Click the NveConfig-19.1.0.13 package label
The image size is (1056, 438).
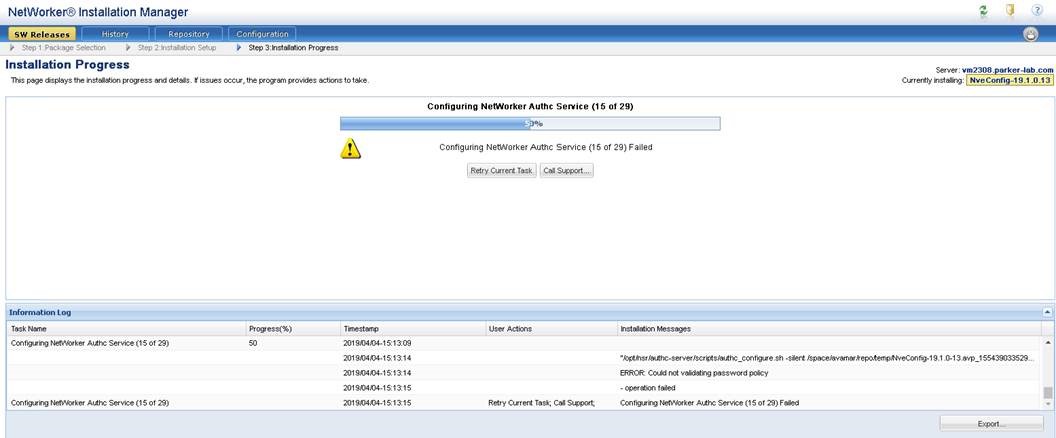(1010, 80)
